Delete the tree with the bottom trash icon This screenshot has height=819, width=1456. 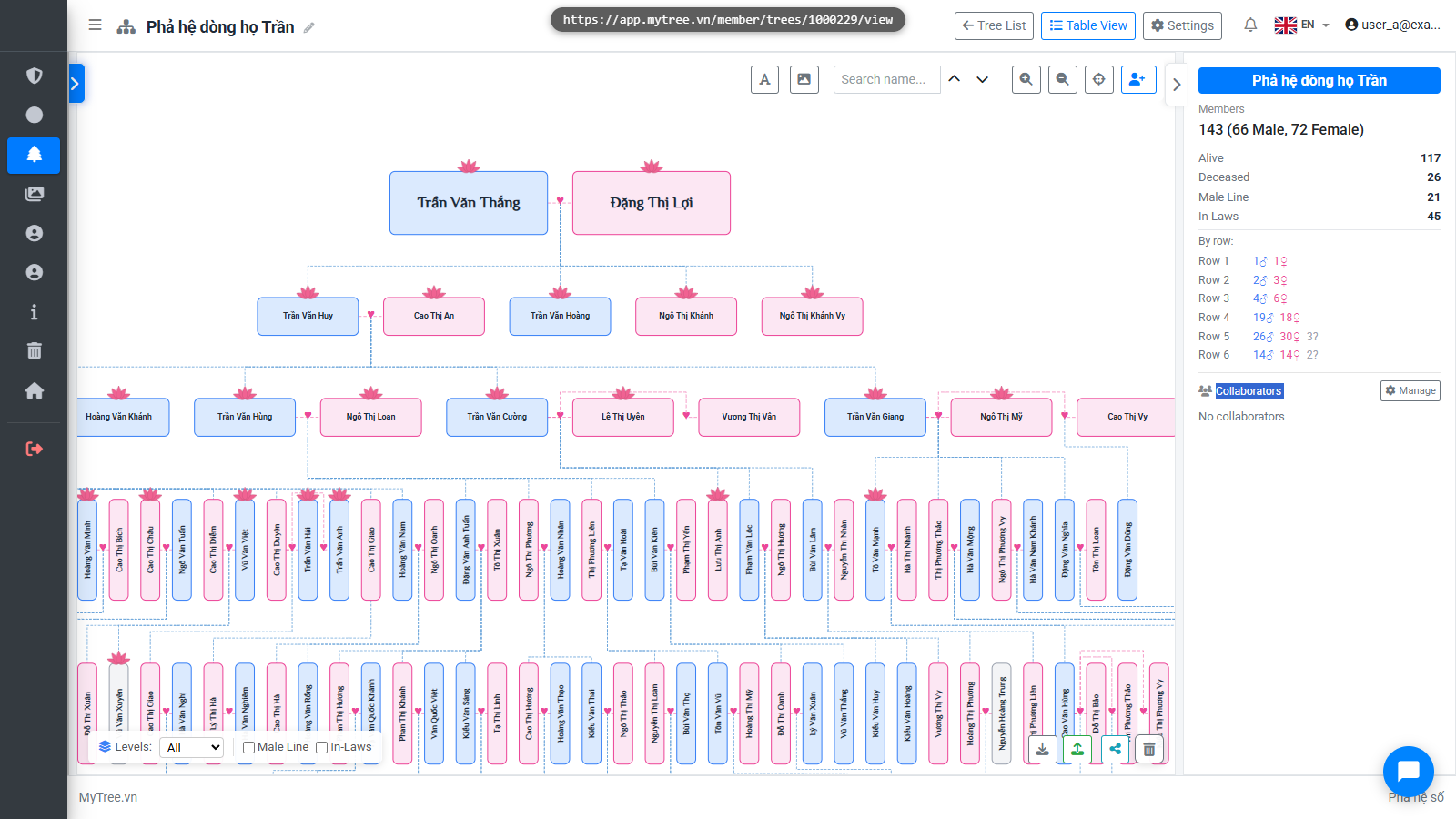point(1149,749)
